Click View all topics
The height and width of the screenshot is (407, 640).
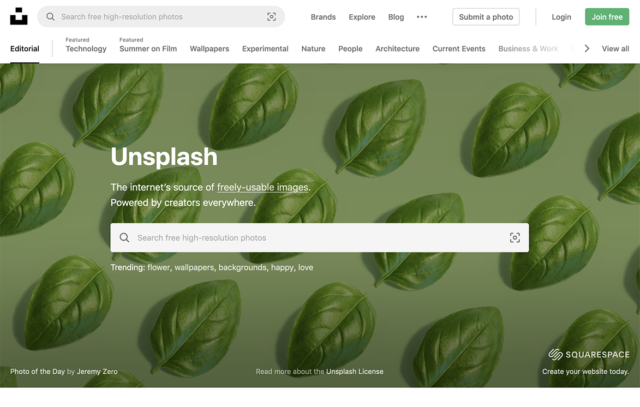point(615,49)
